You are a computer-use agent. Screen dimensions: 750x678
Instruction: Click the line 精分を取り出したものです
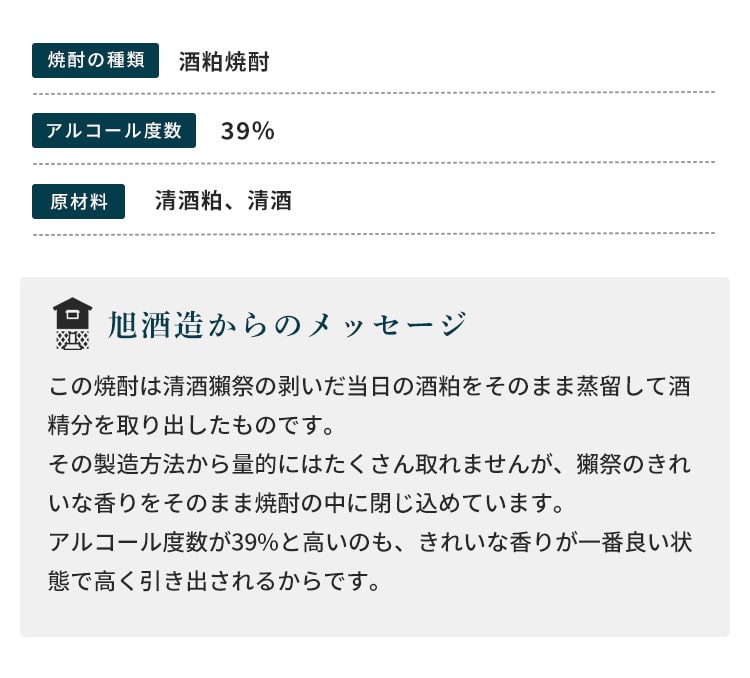click(x=191, y=425)
